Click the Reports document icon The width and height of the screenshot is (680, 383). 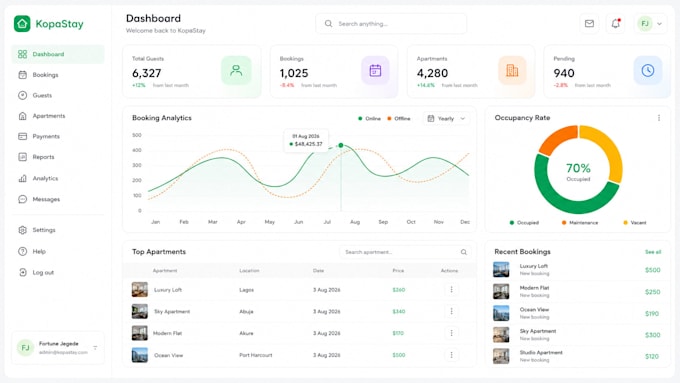pyautogui.click(x=23, y=157)
